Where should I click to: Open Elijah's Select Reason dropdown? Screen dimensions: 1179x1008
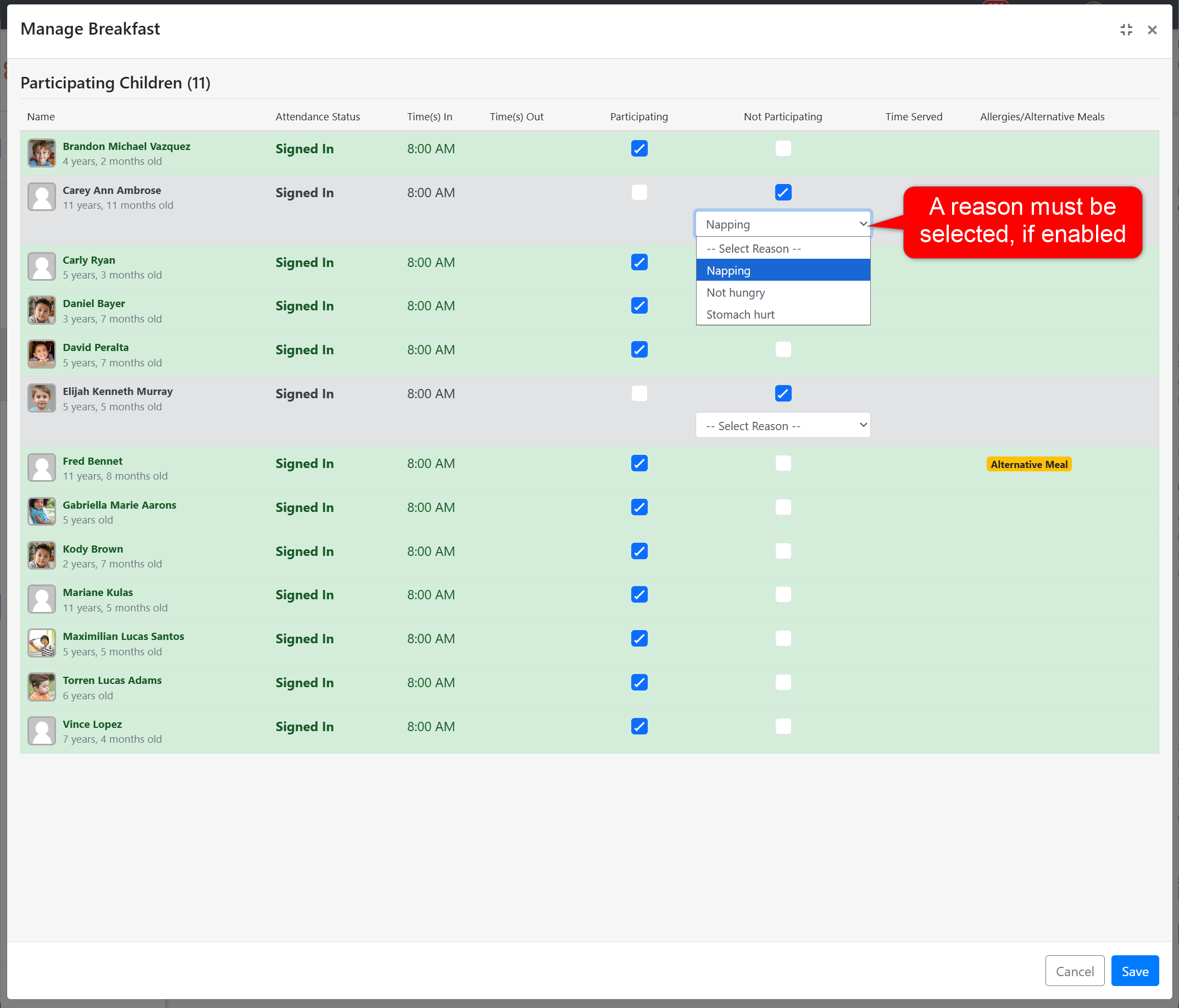782,426
